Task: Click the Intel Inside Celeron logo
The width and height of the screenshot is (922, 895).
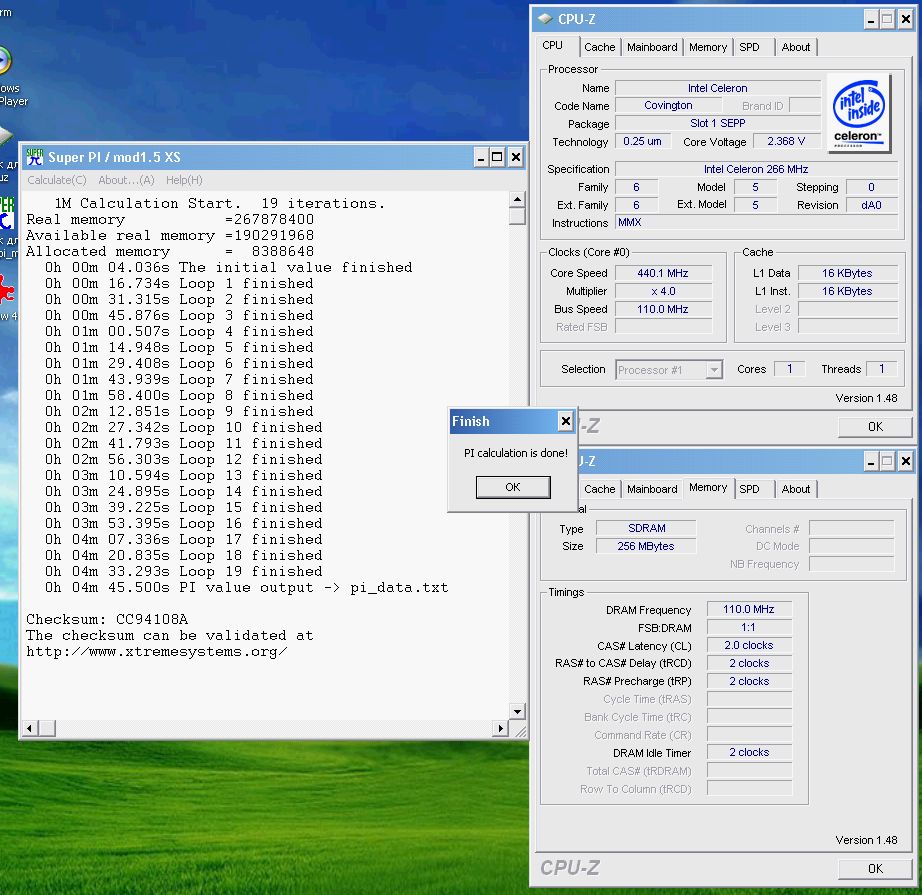Action: (x=859, y=113)
